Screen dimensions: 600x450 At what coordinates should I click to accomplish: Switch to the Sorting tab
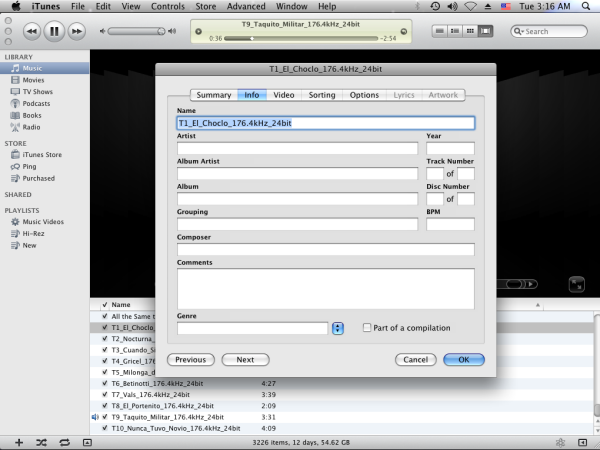pos(322,95)
